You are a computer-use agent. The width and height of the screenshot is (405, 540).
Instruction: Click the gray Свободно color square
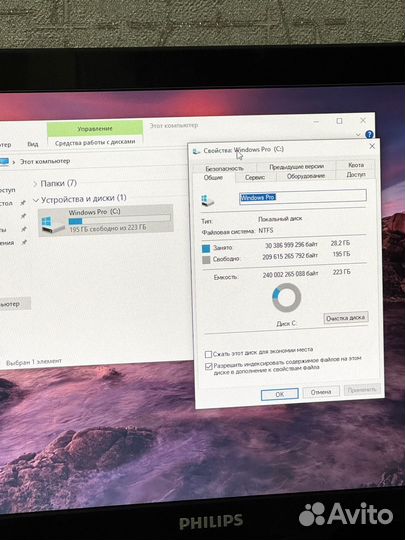pyautogui.click(x=206, y=260)
